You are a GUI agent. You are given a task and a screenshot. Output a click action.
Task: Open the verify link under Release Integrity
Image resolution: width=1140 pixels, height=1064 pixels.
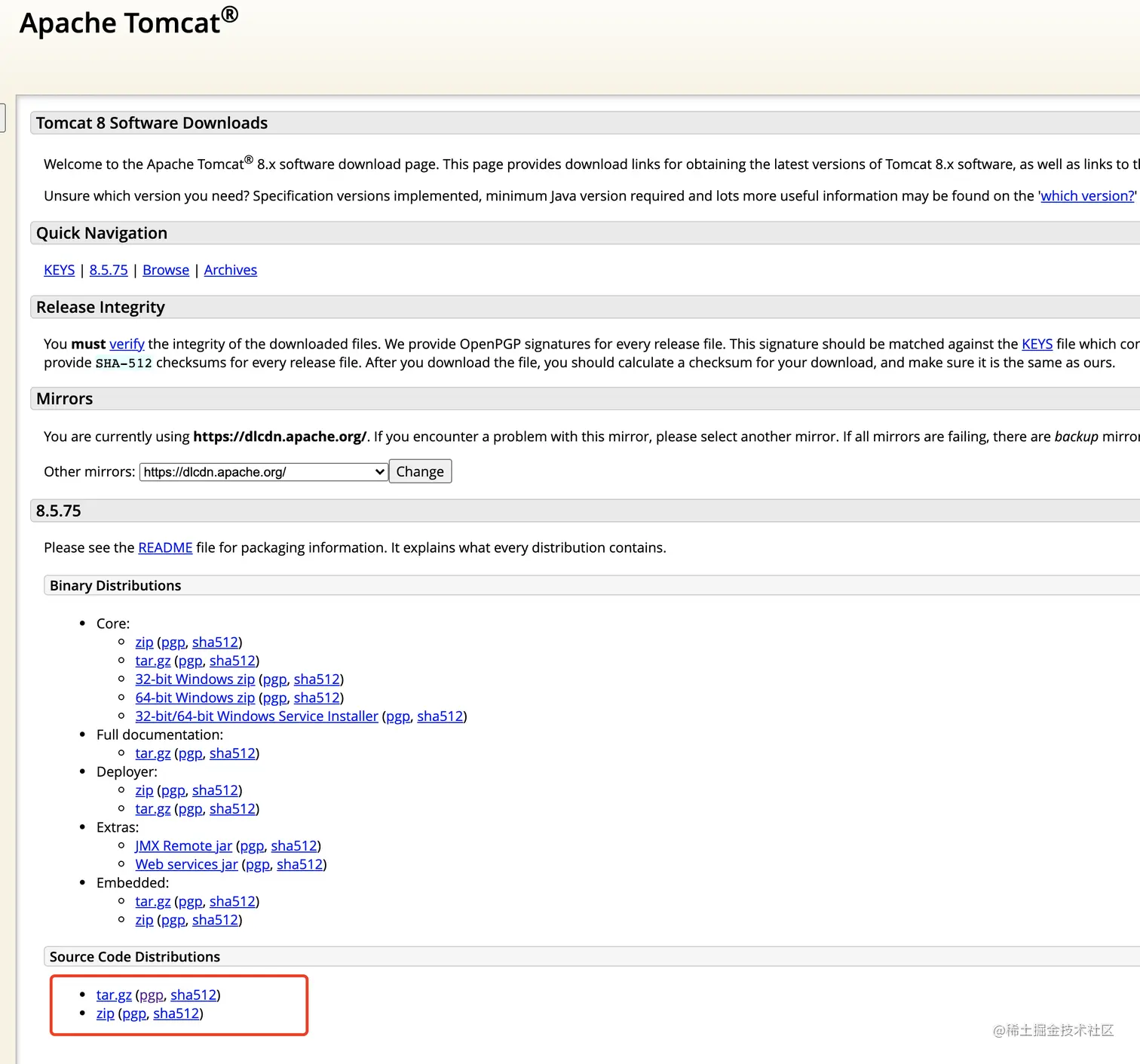[x=127, y=344]
